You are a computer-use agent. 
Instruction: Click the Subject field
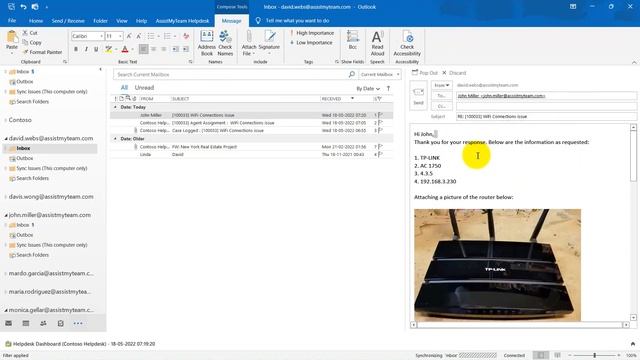click(546, 116)
